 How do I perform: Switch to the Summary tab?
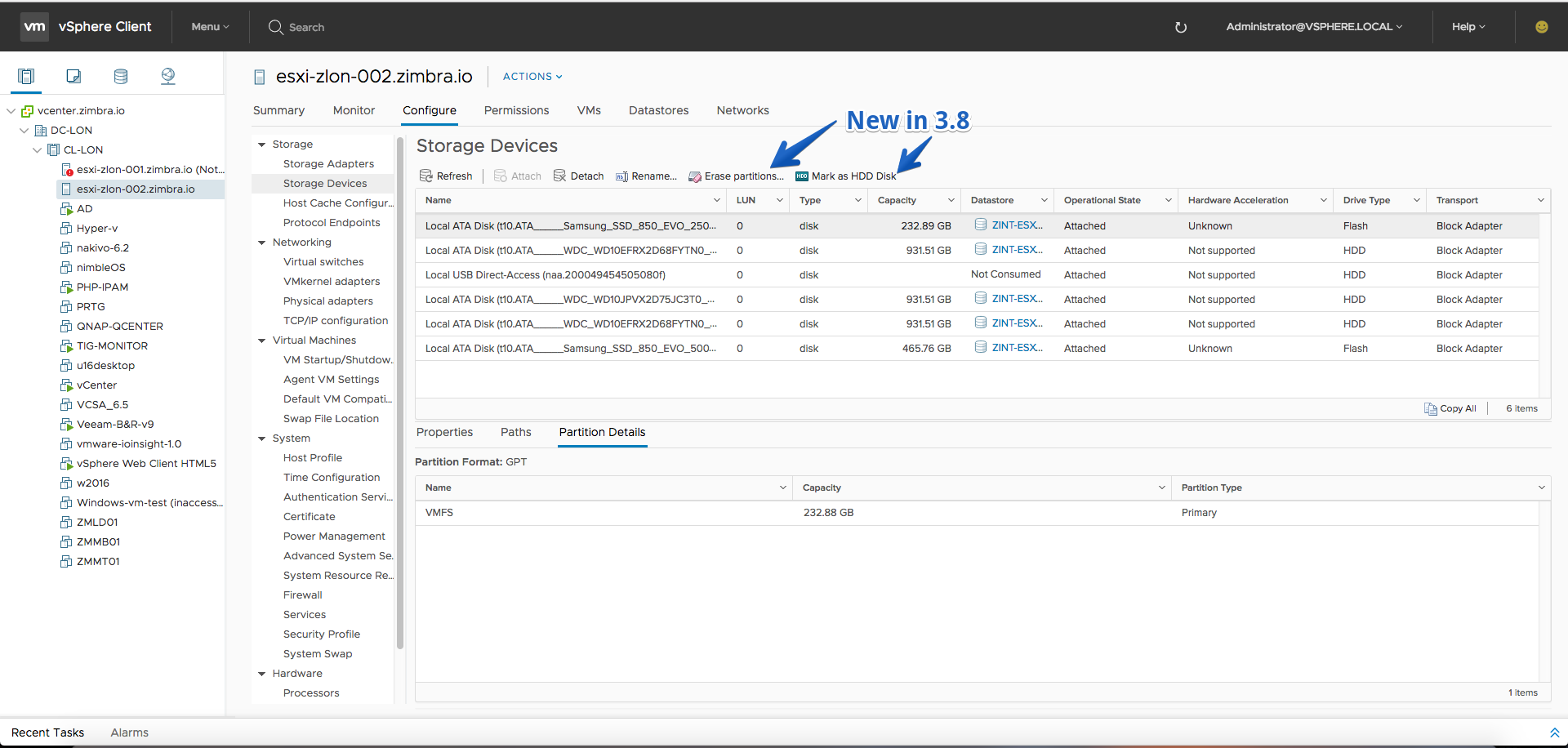[x=278, y=111]
